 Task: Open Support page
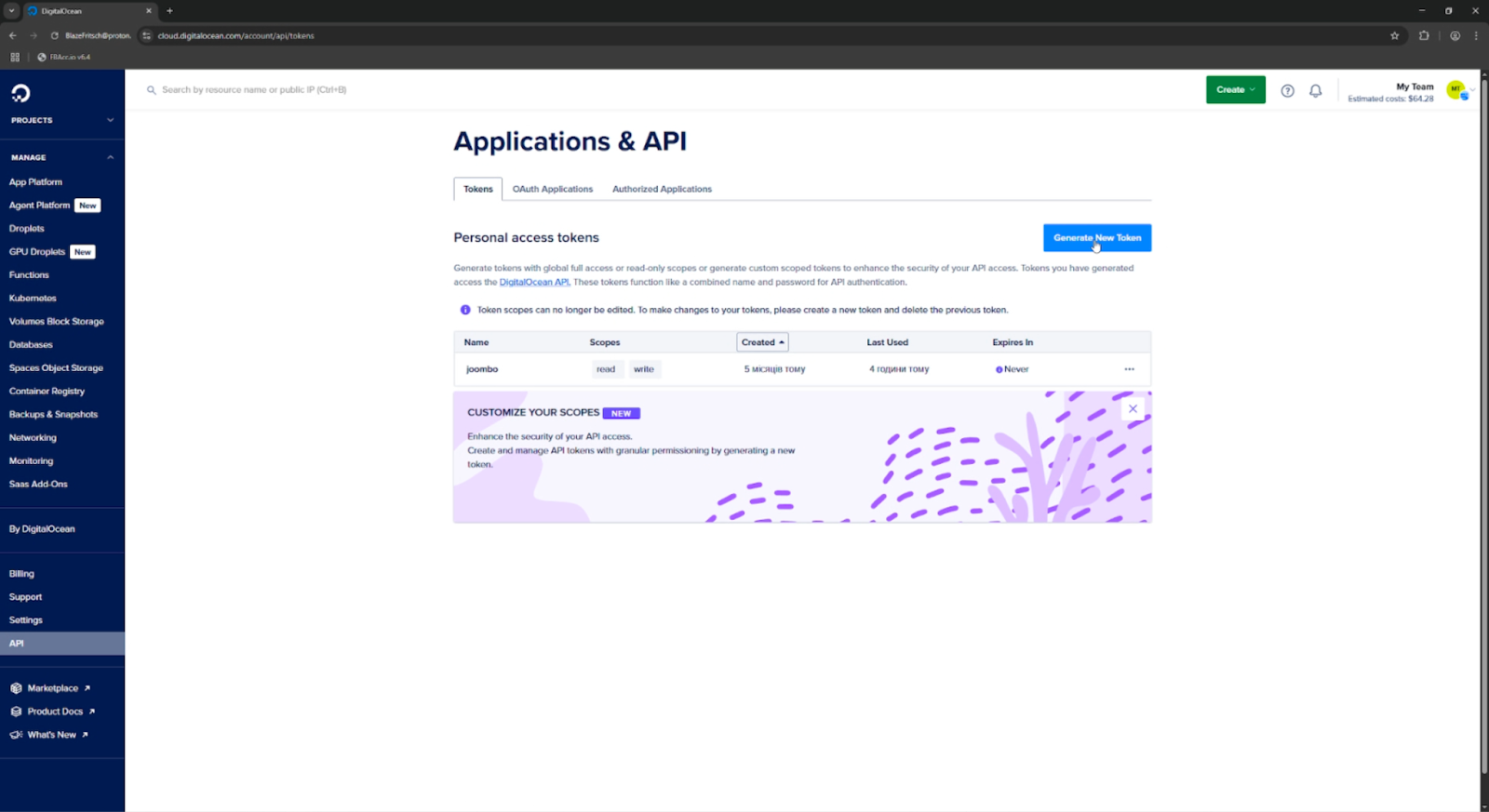(x=25, y=597)
